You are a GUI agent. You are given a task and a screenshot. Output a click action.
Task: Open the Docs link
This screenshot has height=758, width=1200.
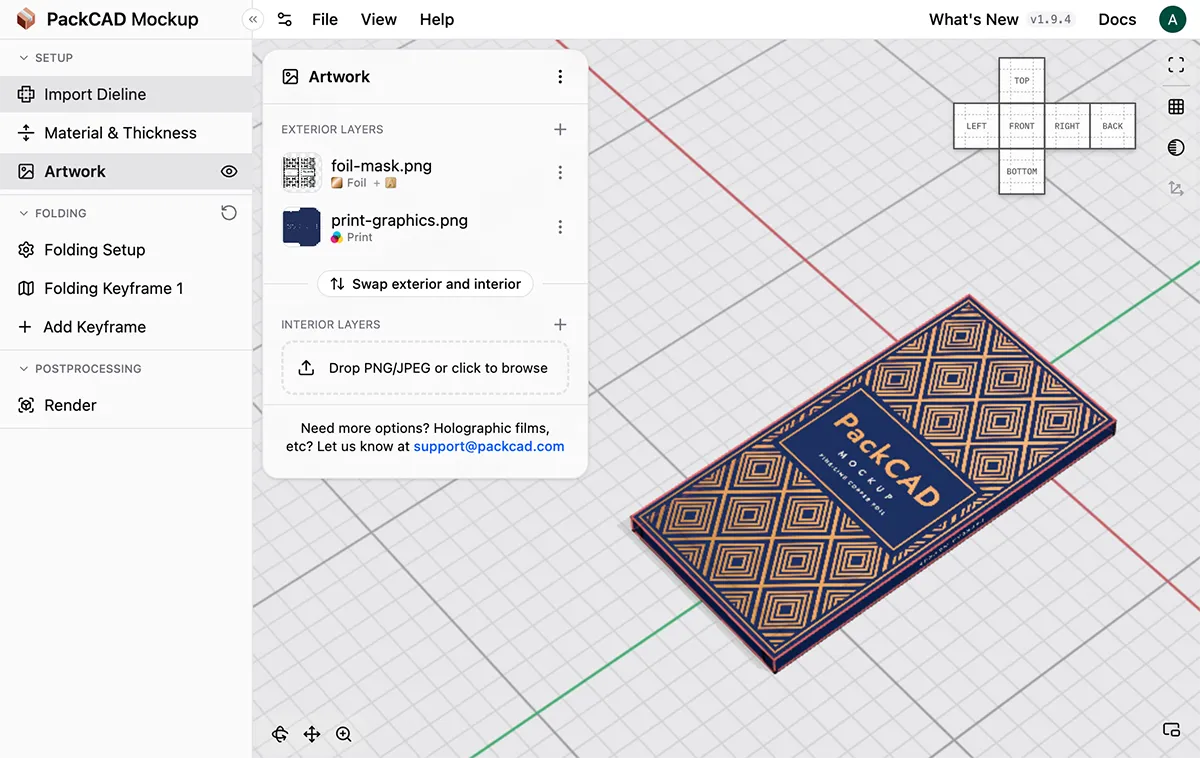[x=1117, y=19]
